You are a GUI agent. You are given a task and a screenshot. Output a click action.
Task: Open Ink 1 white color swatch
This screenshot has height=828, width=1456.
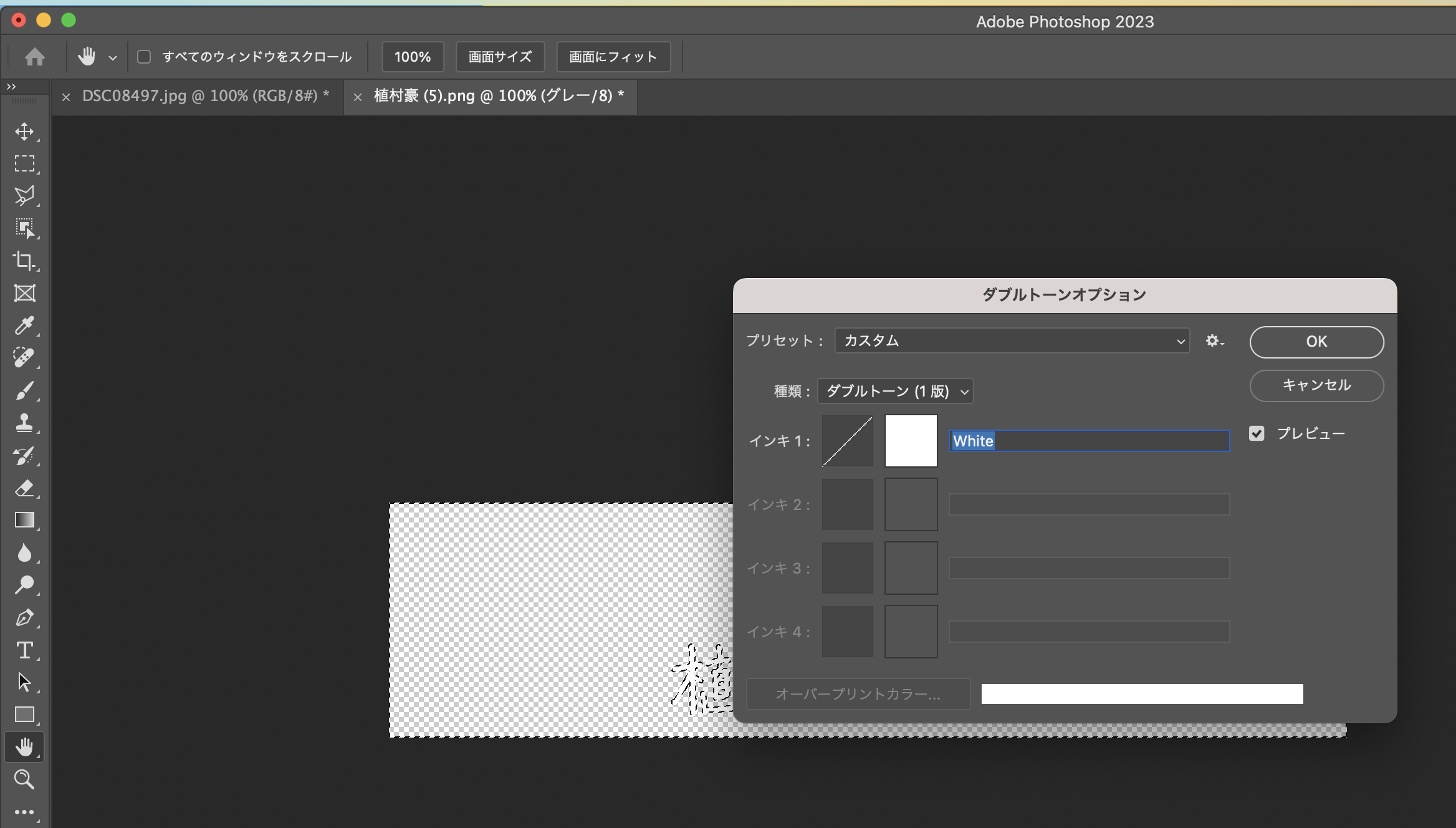[x=911, y=441]
